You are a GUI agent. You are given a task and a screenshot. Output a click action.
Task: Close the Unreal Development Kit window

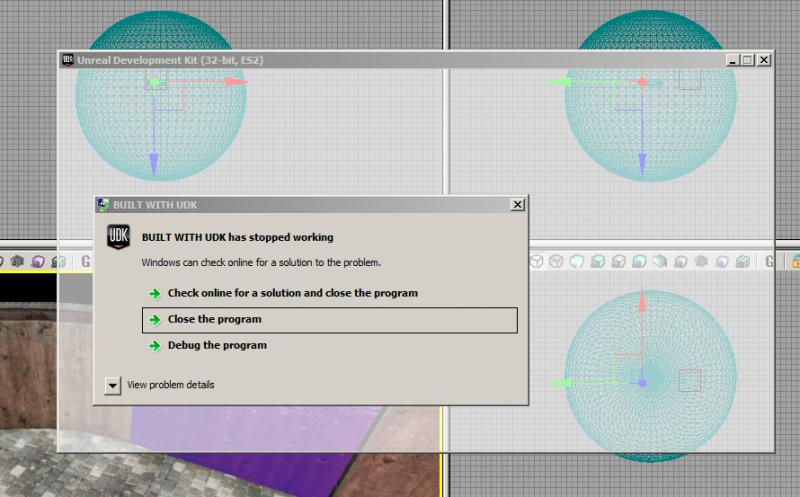764,60
